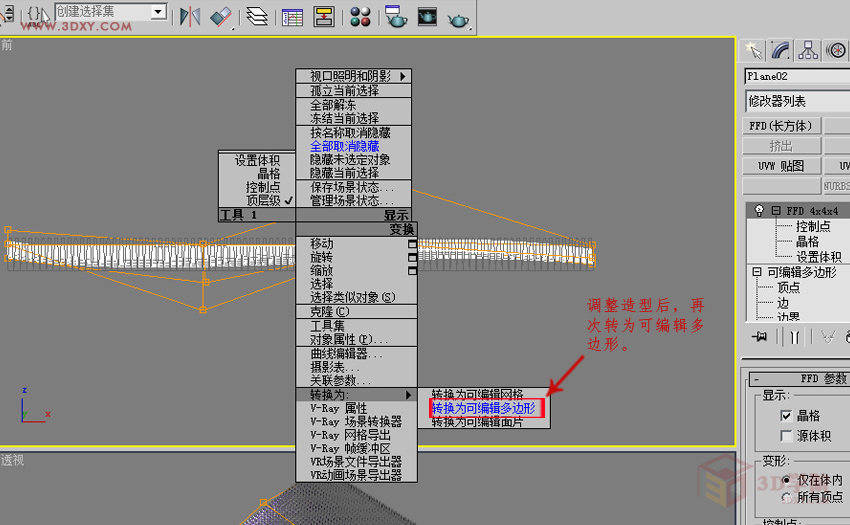Click the Mirror tool icon

(x=190, y=16)
